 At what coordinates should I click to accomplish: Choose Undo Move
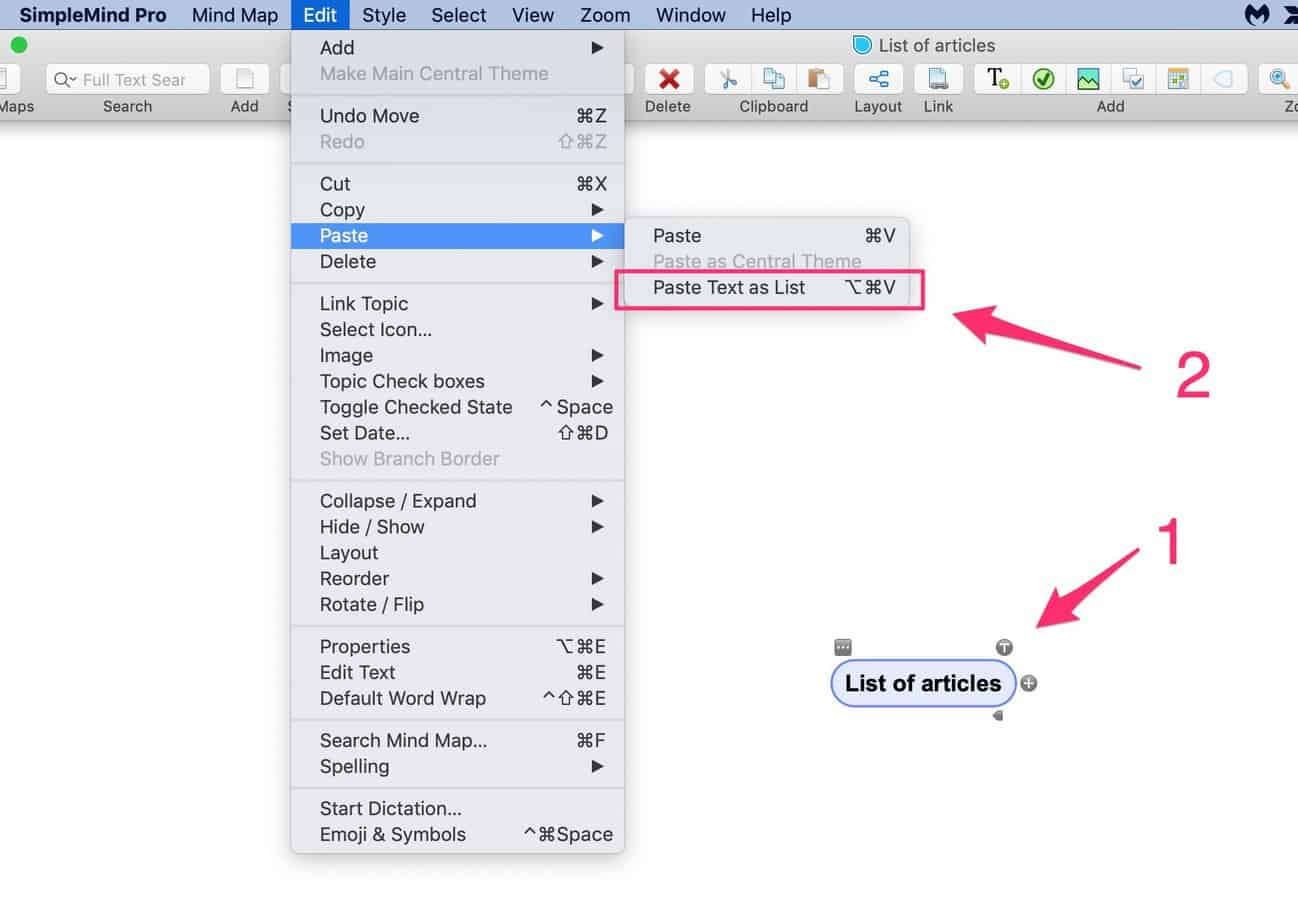457,116
